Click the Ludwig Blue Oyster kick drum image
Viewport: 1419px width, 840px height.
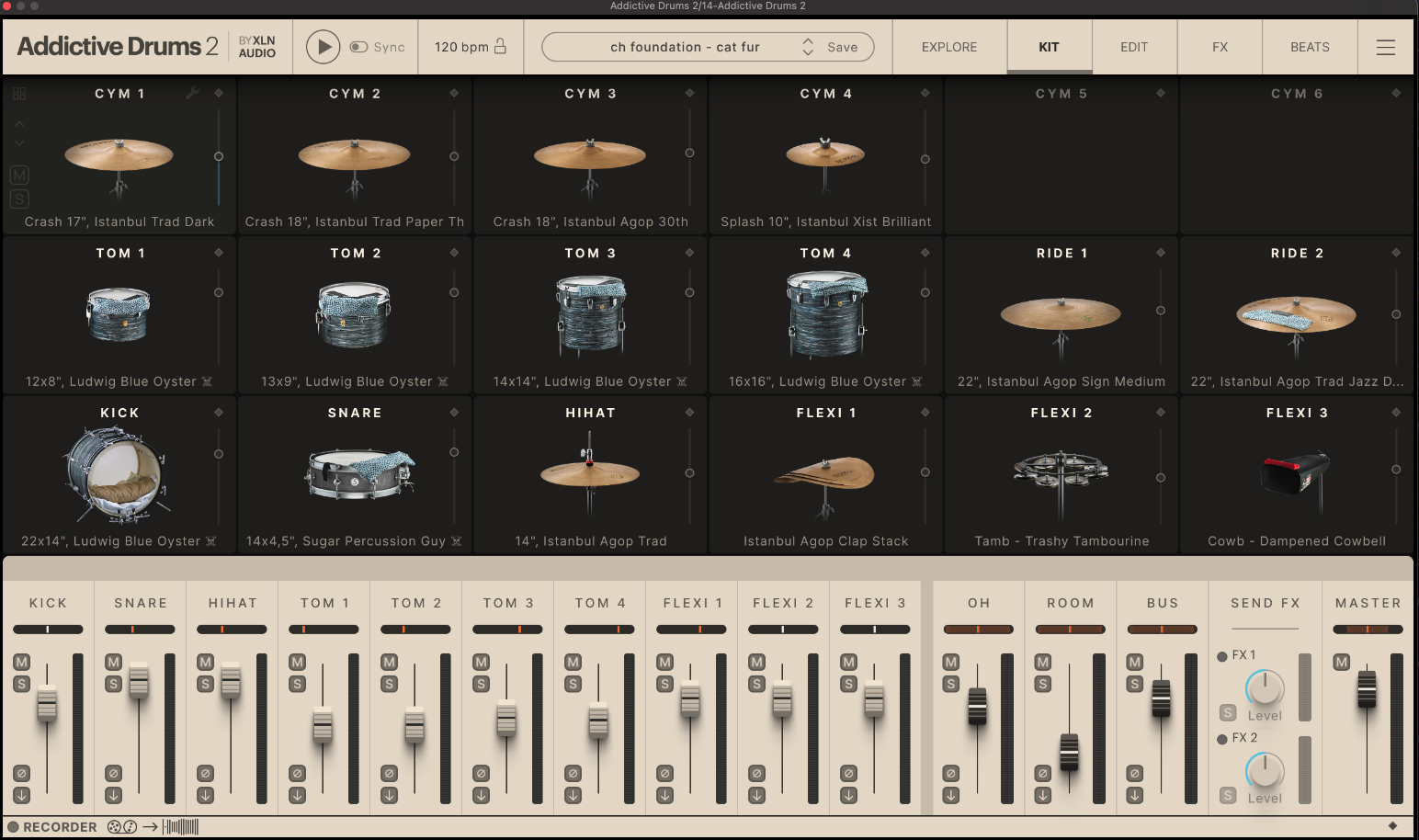[116, 475]
